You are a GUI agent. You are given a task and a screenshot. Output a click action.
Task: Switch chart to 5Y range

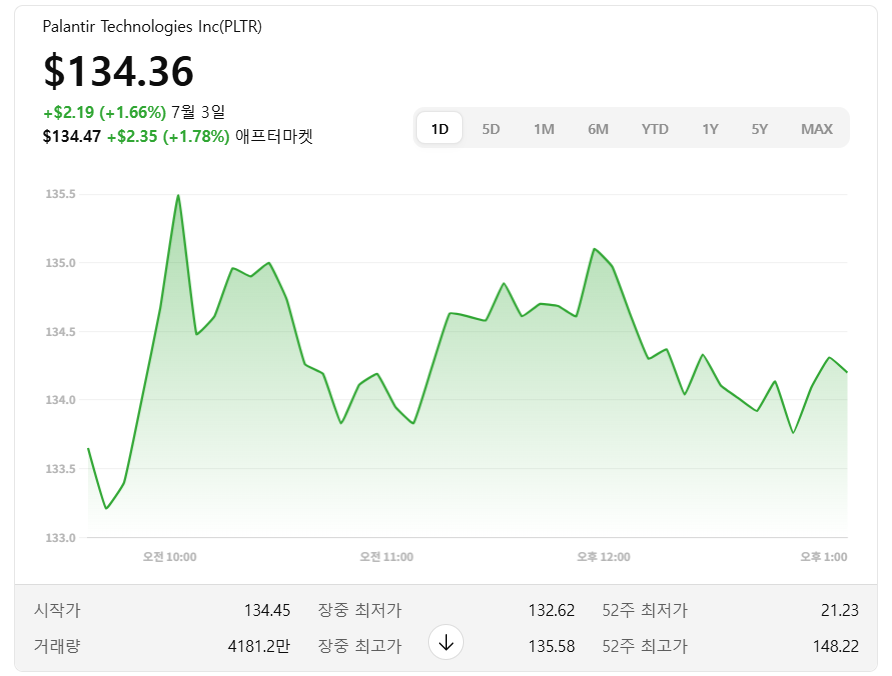pos(759,129)
